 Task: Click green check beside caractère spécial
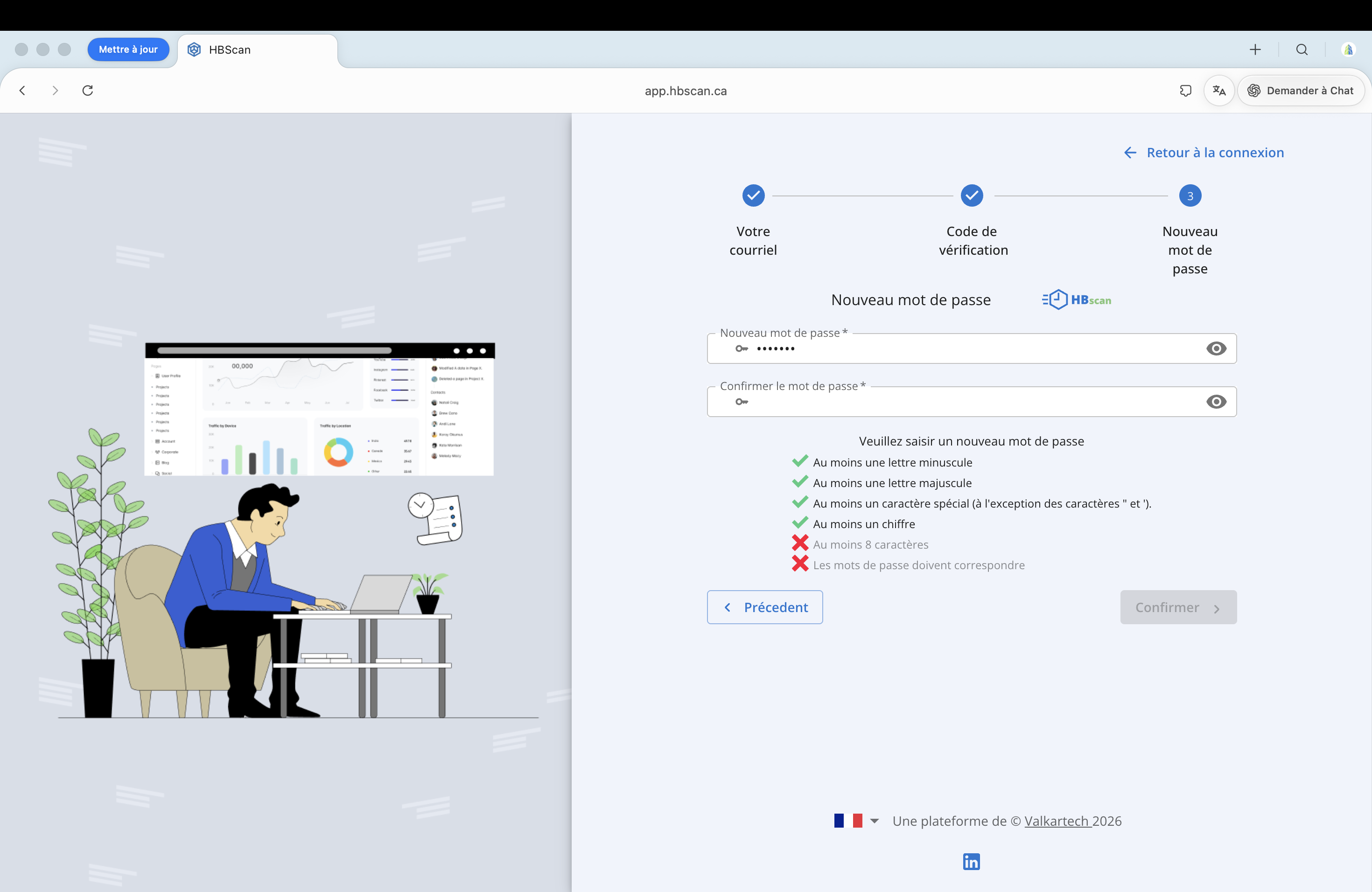pos(799,502)
